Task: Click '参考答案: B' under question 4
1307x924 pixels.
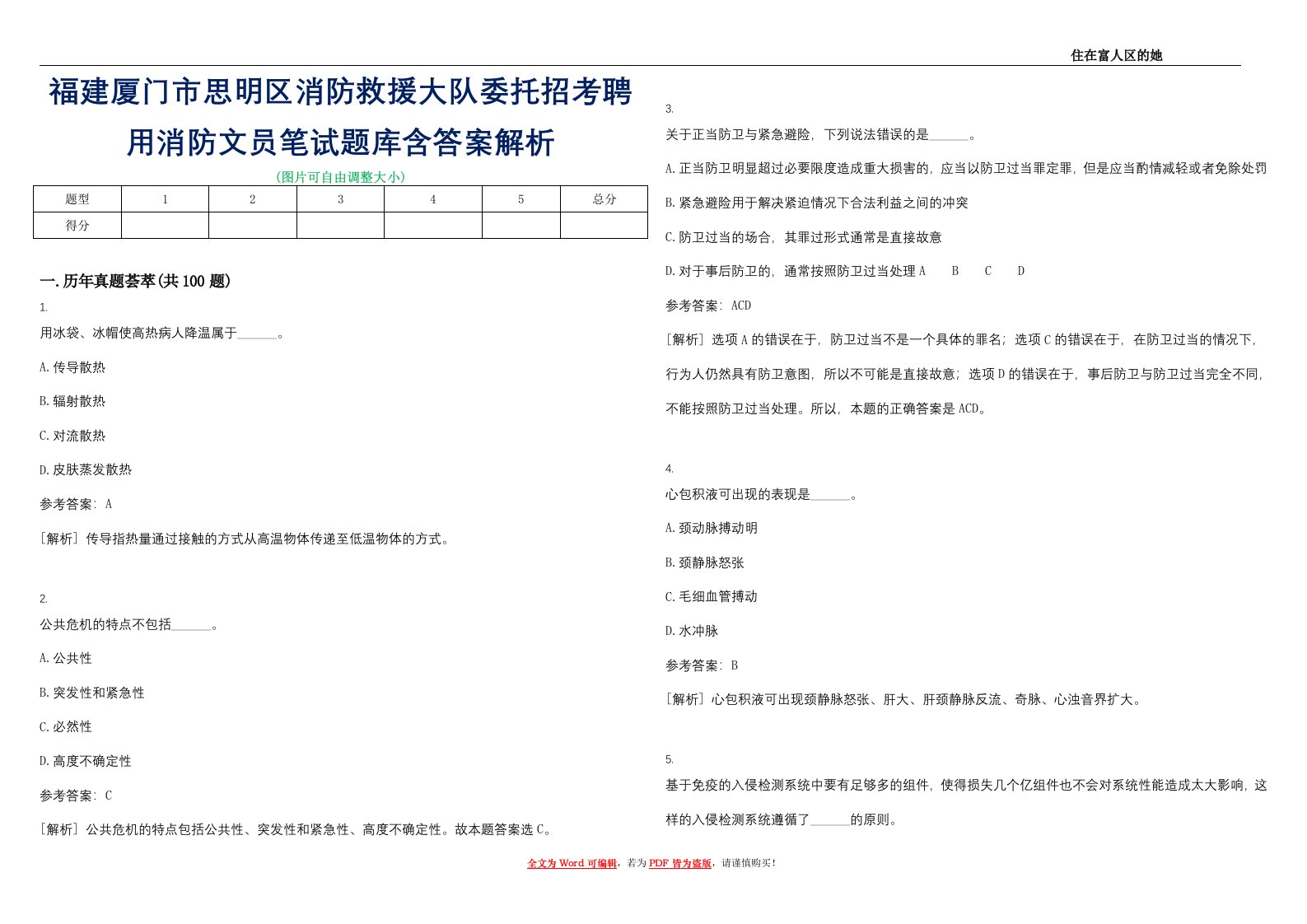Action: (702, 665)
